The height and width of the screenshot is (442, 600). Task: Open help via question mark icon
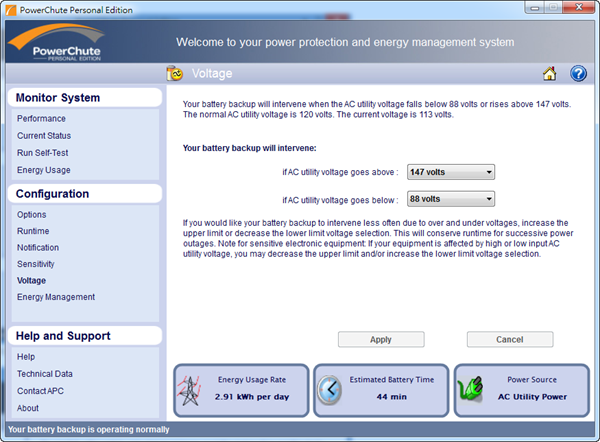pyautogui.click(x=578, y=73)
